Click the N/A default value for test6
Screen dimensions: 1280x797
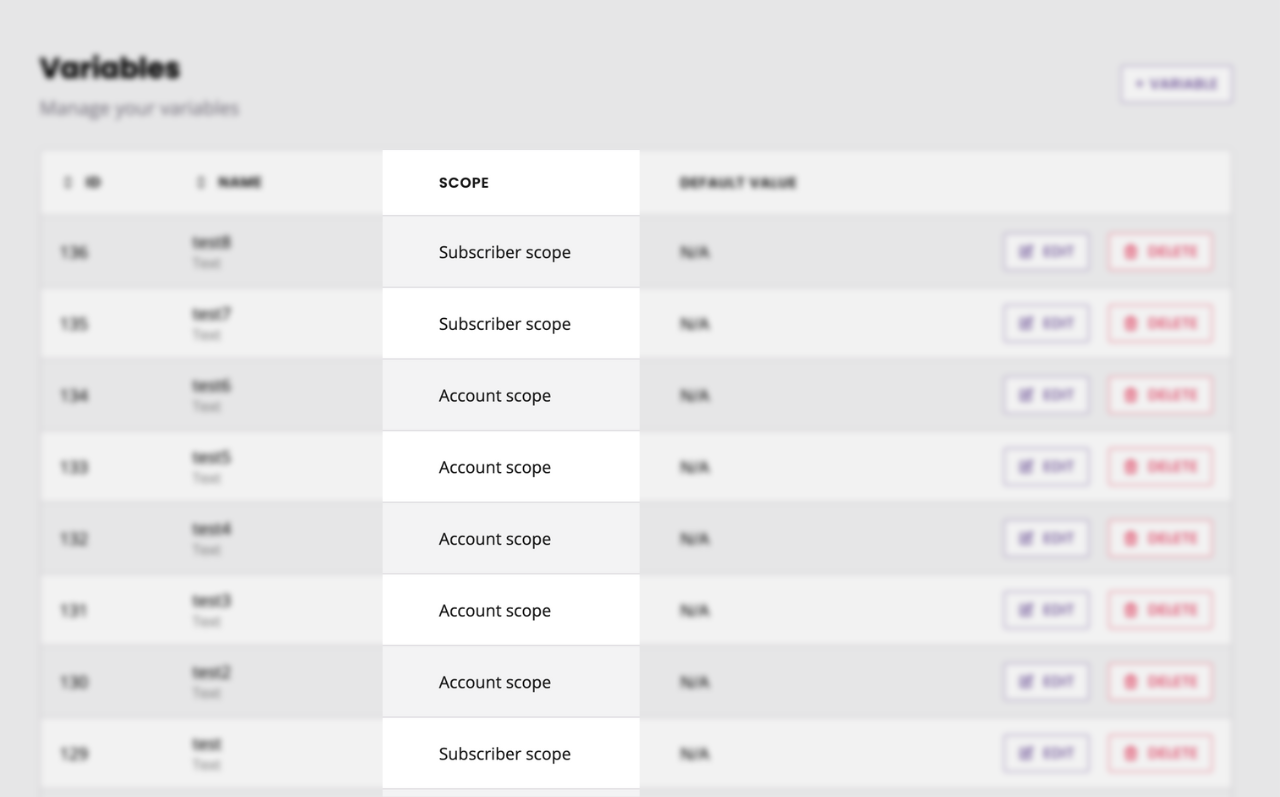pyautogui.click(x=693, y=395)
